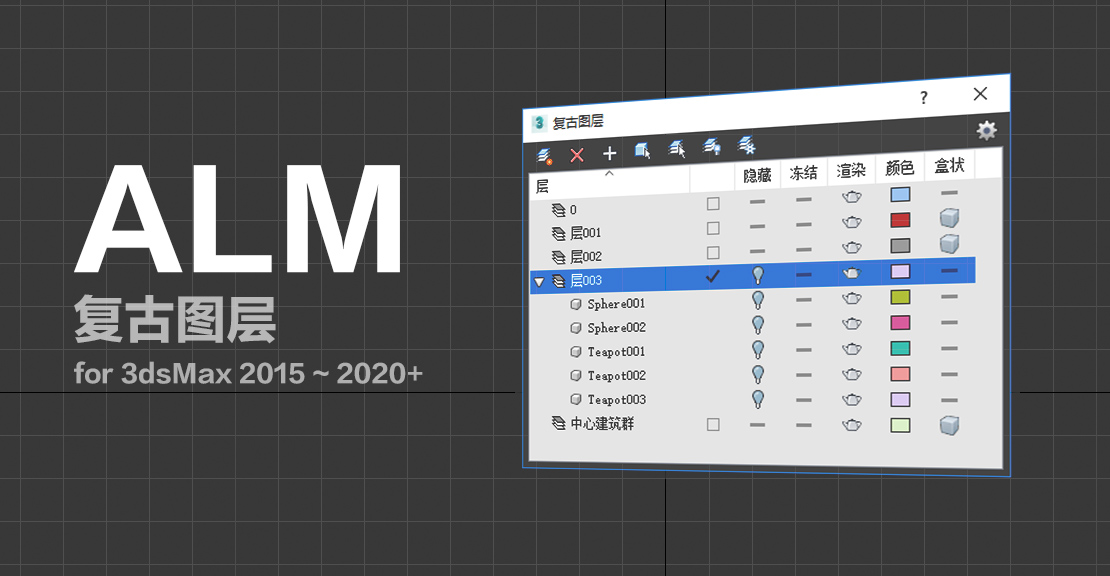Click the 盒状 column header
Viewport: 1110px width, 576px height.
pos(949,166)
